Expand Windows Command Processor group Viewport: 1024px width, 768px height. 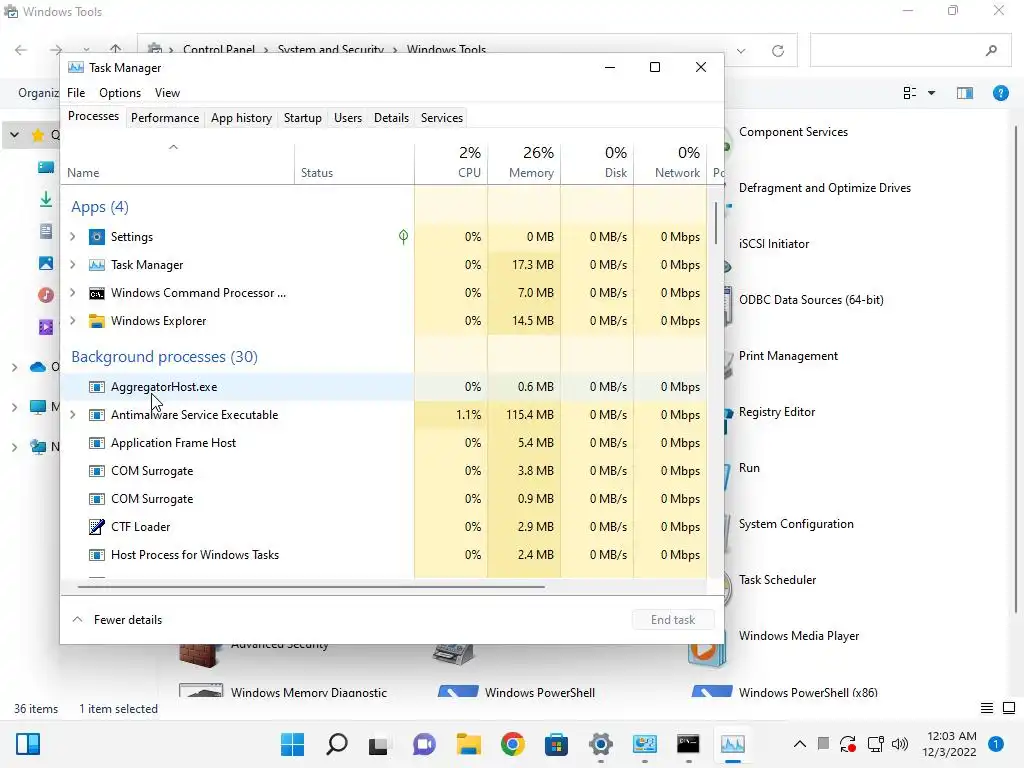point(73,293)
